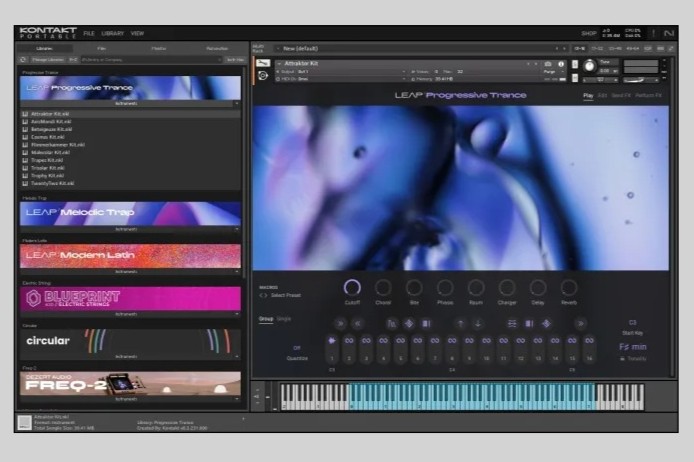Click the envelope shape icon above pad 4
This screenshot has height=462, width=694.
coord(392,323)
